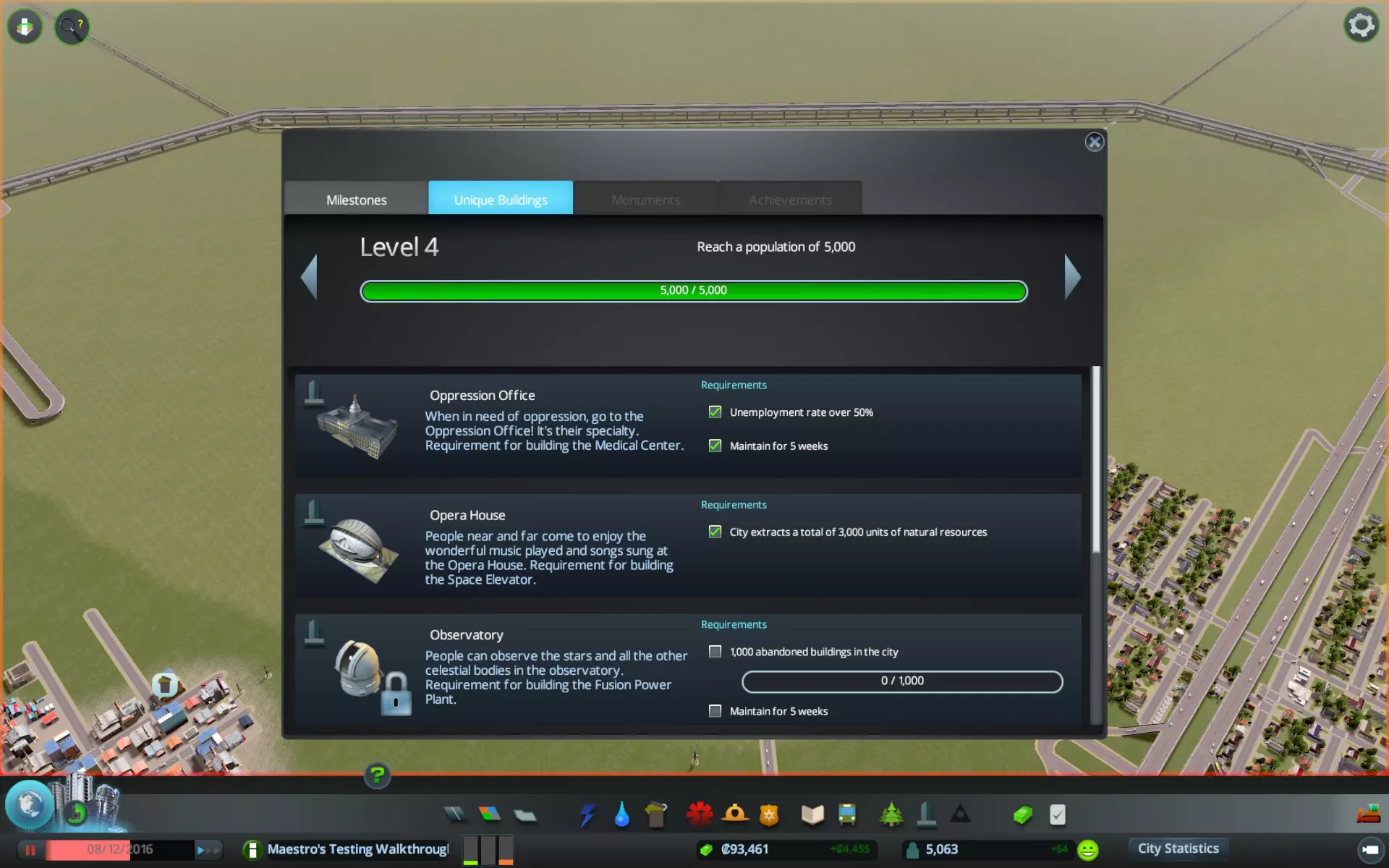
Task: Open the Electricity build menu
Action: [587, 814]
